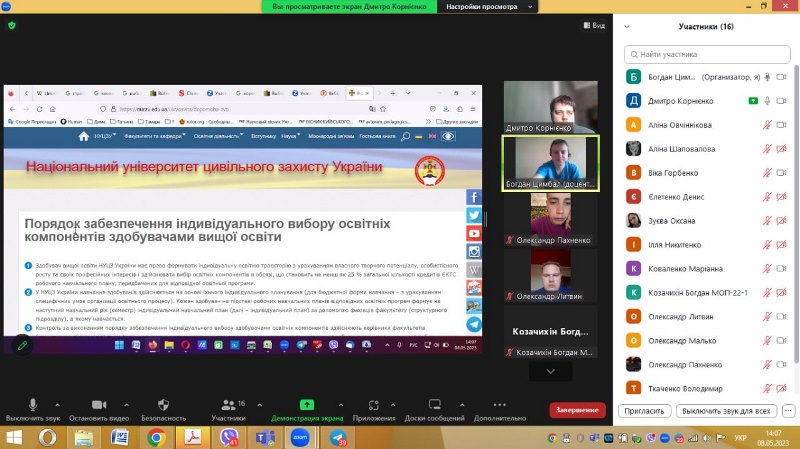The image size is (800, 449).
Task: Click the Найти участника search field
Action: point(708,53)
